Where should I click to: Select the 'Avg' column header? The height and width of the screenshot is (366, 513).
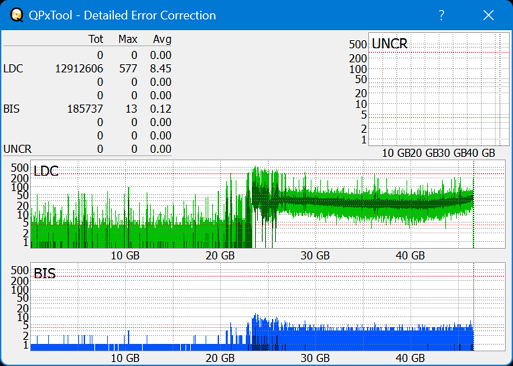click(162, 39)
